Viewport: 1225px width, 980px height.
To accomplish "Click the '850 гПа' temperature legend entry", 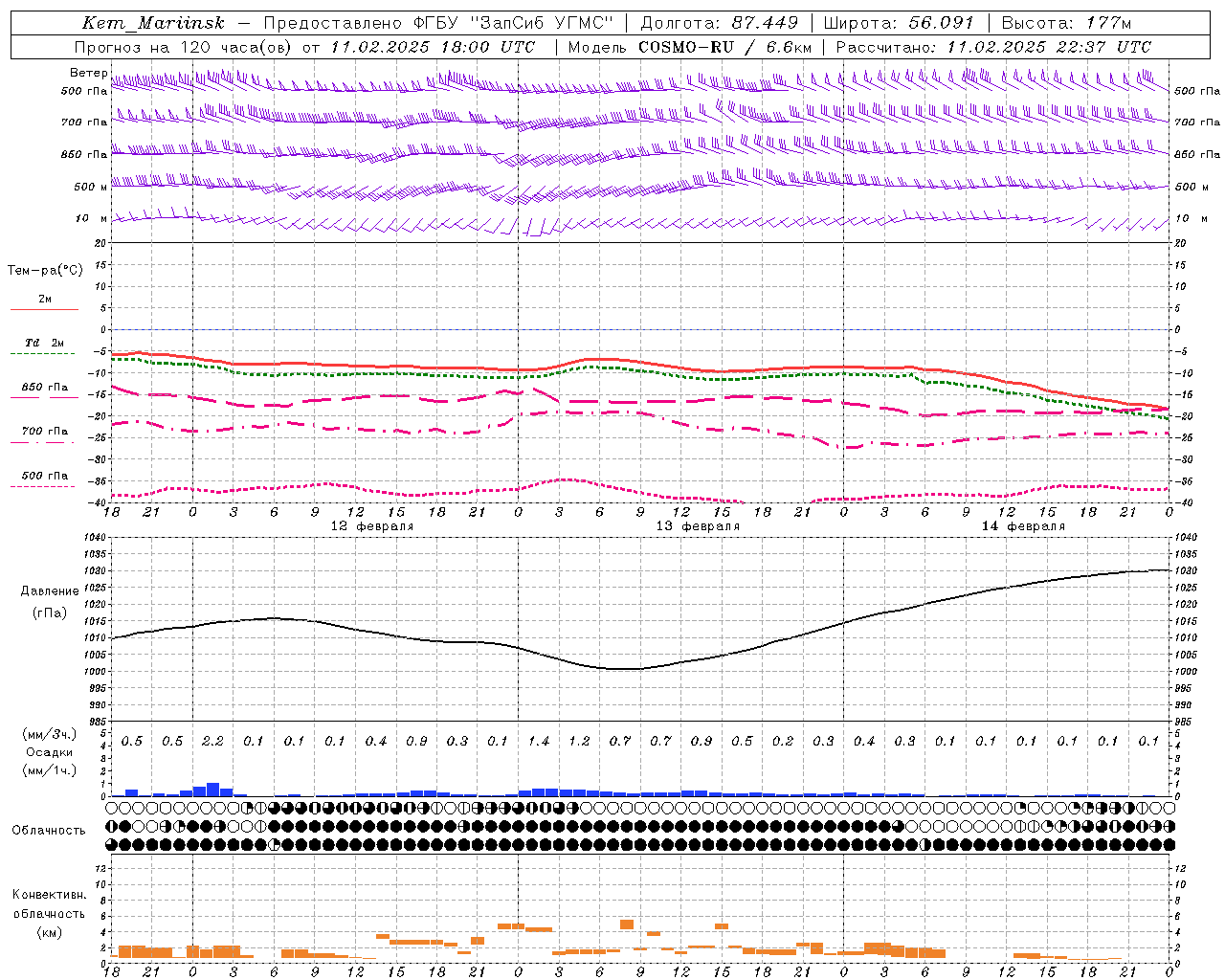I will 45,388.
